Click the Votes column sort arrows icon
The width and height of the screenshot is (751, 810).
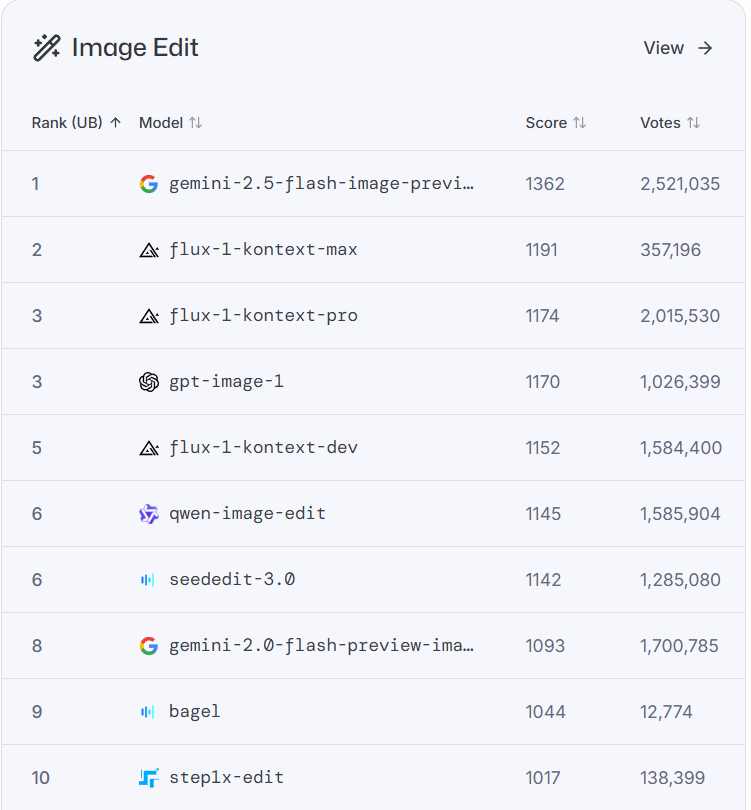694,123
